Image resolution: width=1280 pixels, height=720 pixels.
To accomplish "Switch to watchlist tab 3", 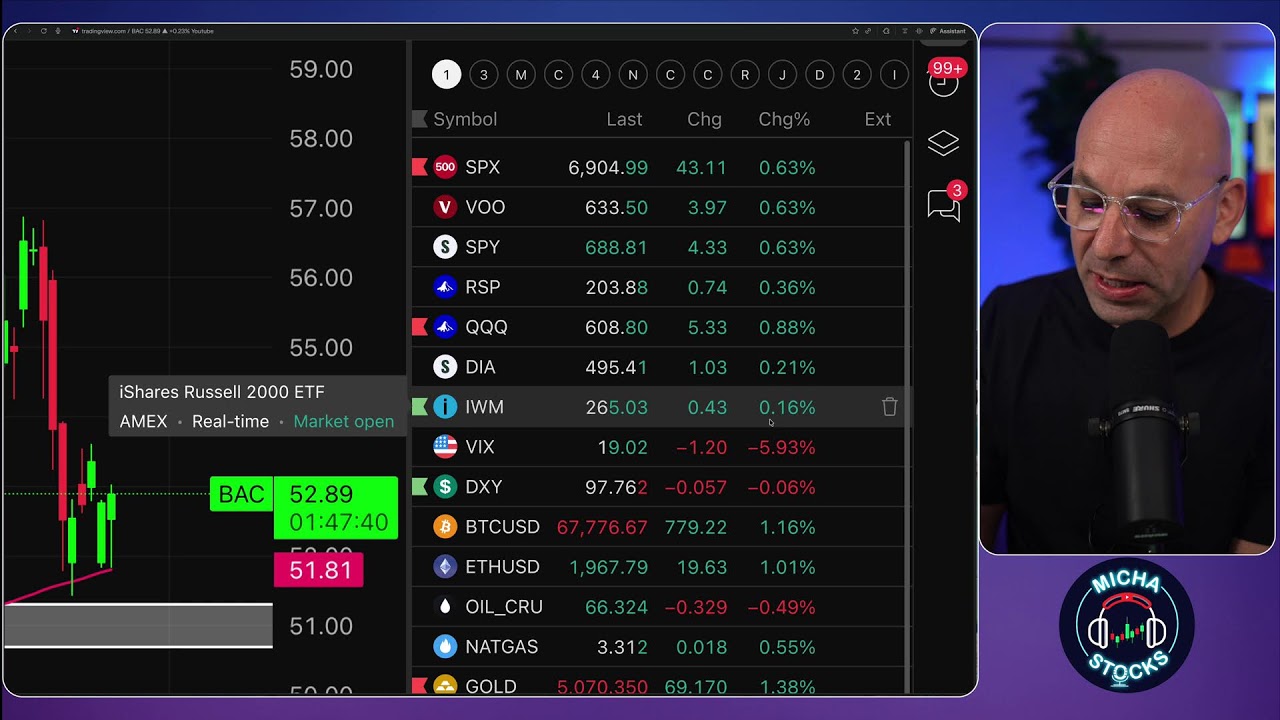I will point(484,75).
